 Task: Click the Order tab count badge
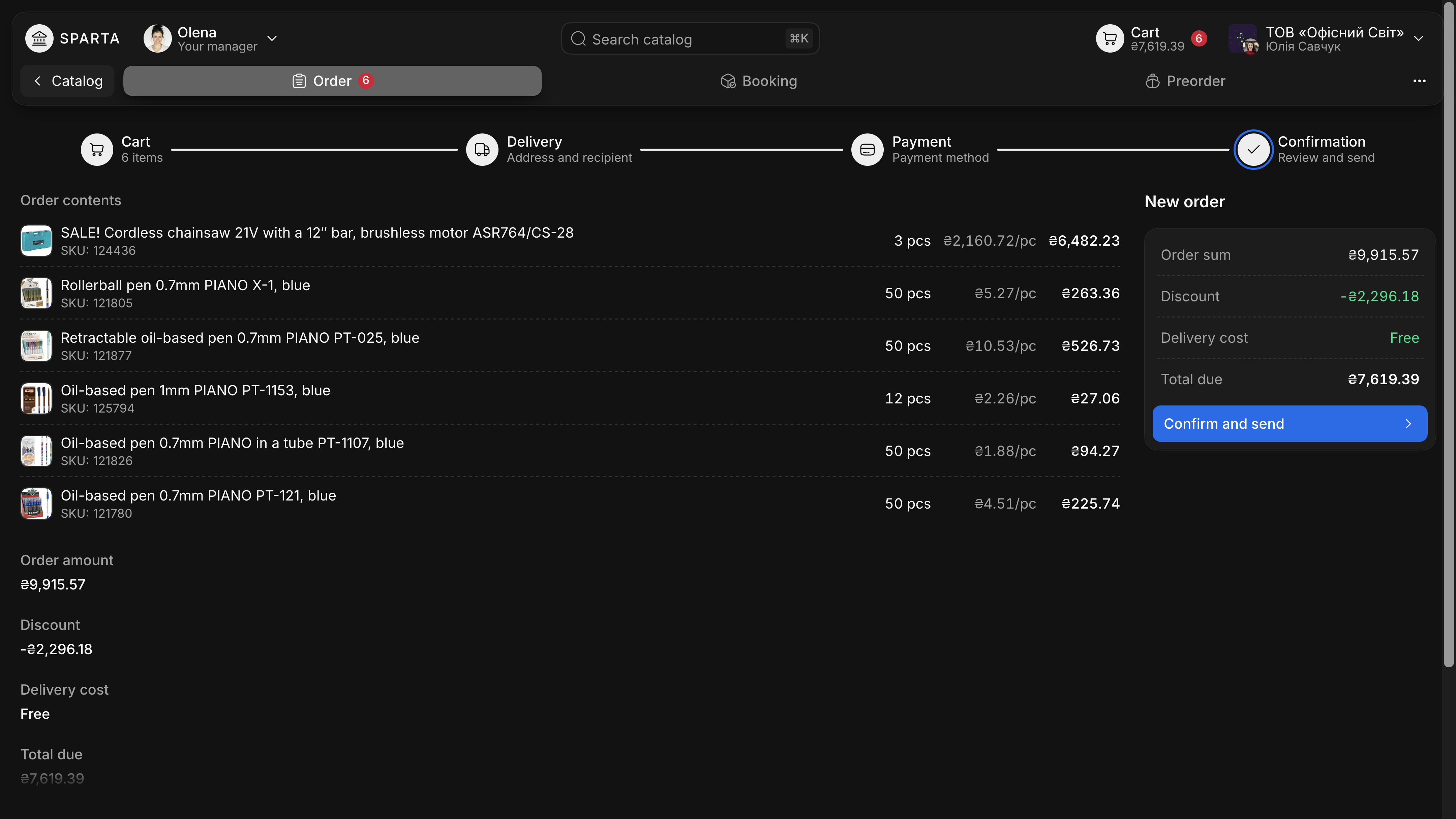click(366, 81)
